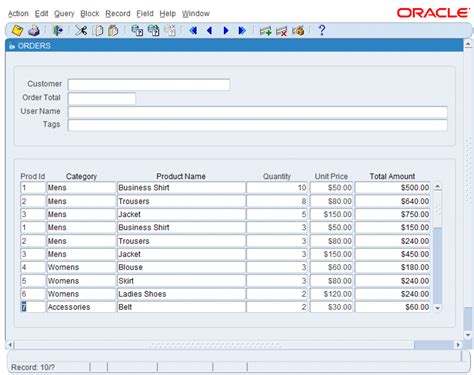Open the Field menu
The image size is (474, 375).
coord(145,14)
